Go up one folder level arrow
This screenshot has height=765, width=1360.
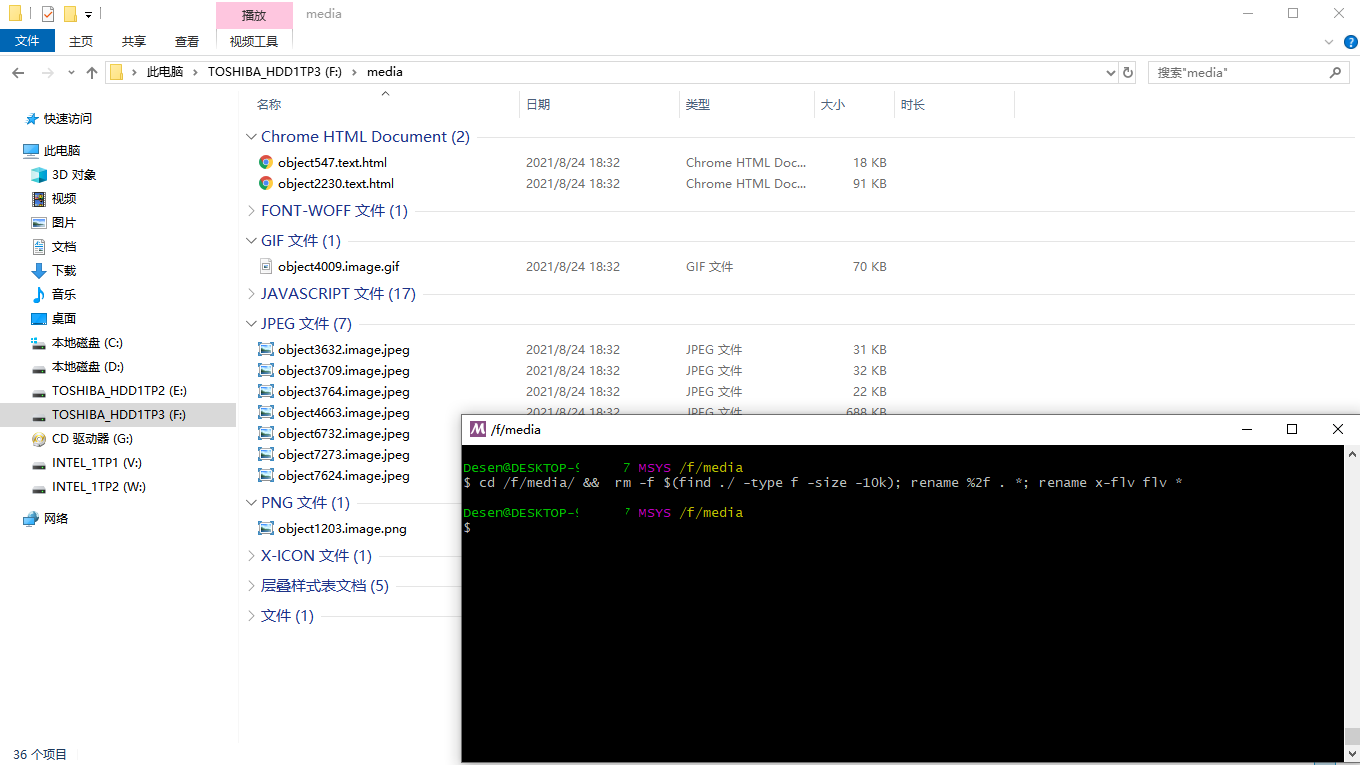pyautogui.click(x=92, y=72)
